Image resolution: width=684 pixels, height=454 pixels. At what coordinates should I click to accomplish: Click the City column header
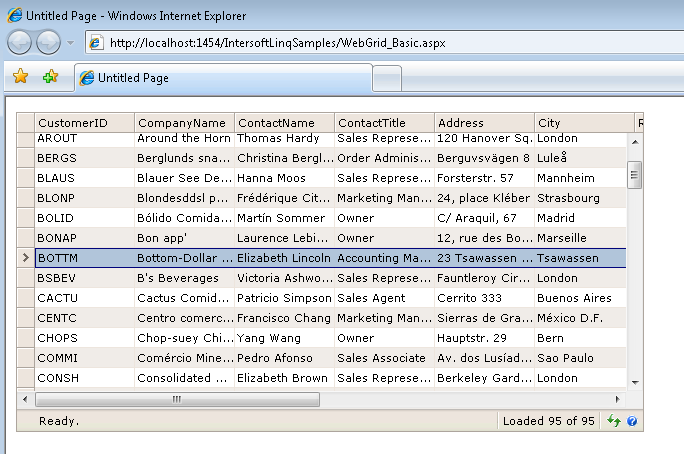point(584,123)
